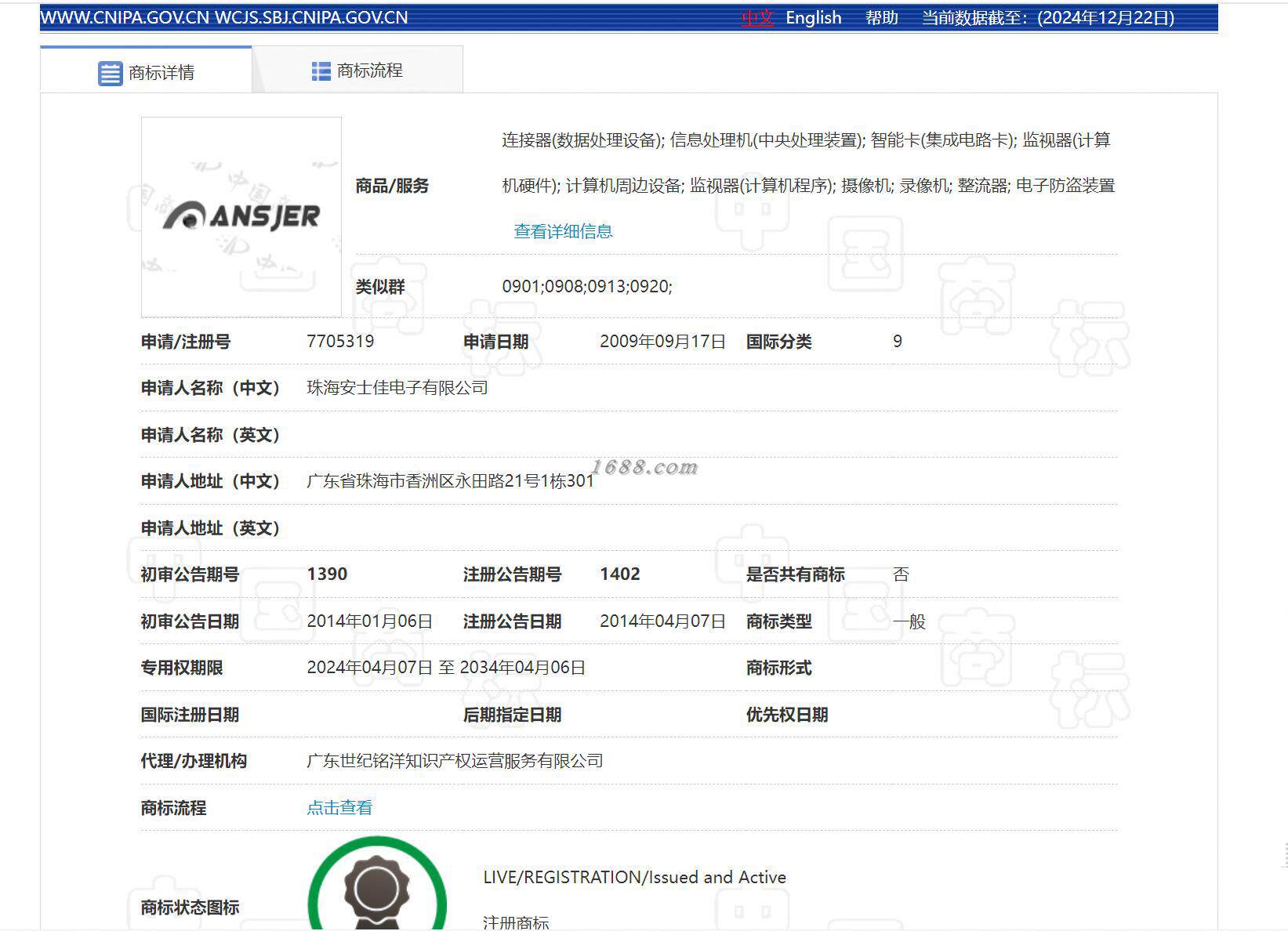Click the similar group codes 0901;0908;0913;0920
This screenshot has height=931, width=1288.
[587, 287]
